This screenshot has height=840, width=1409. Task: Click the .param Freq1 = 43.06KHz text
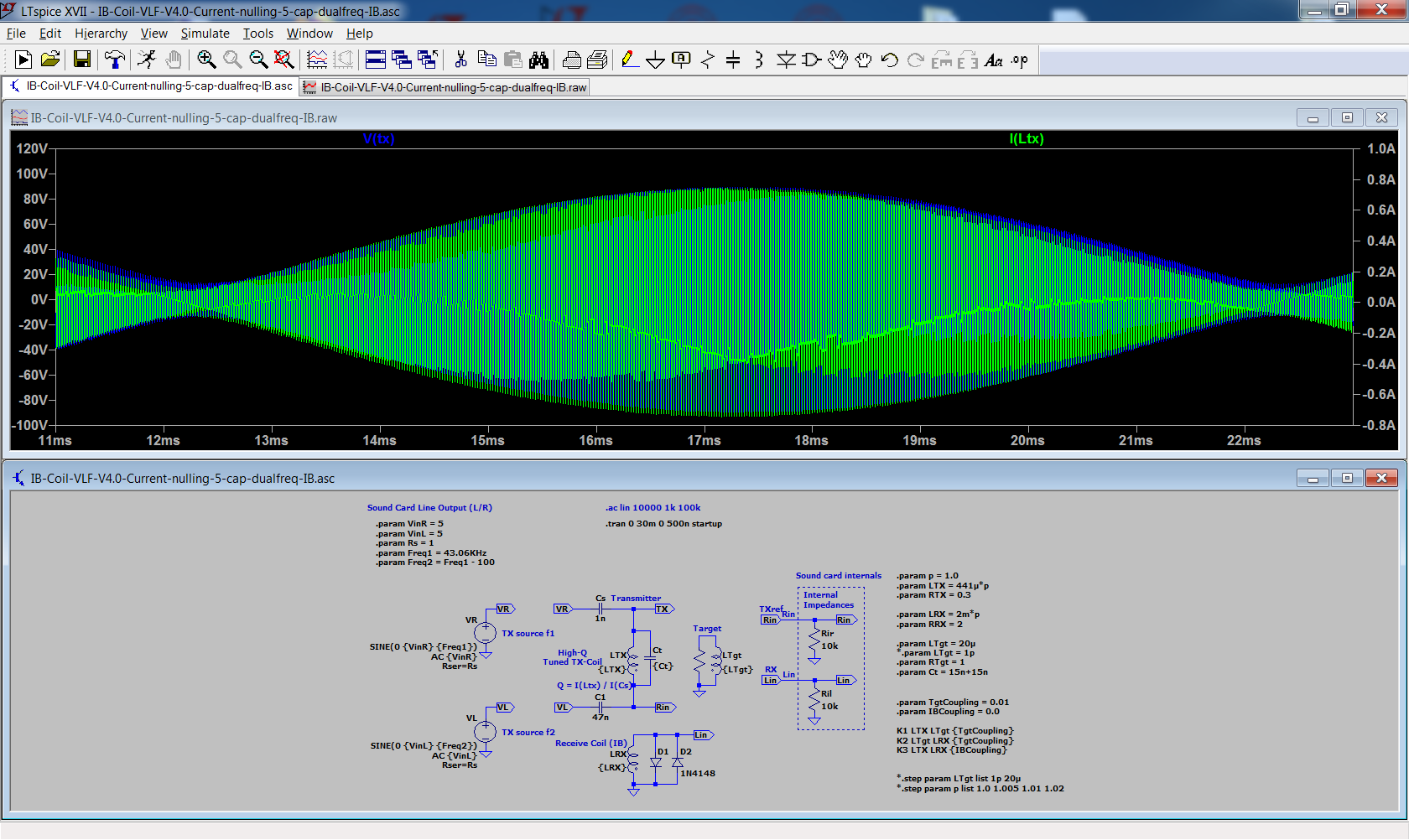pos(431,553)
